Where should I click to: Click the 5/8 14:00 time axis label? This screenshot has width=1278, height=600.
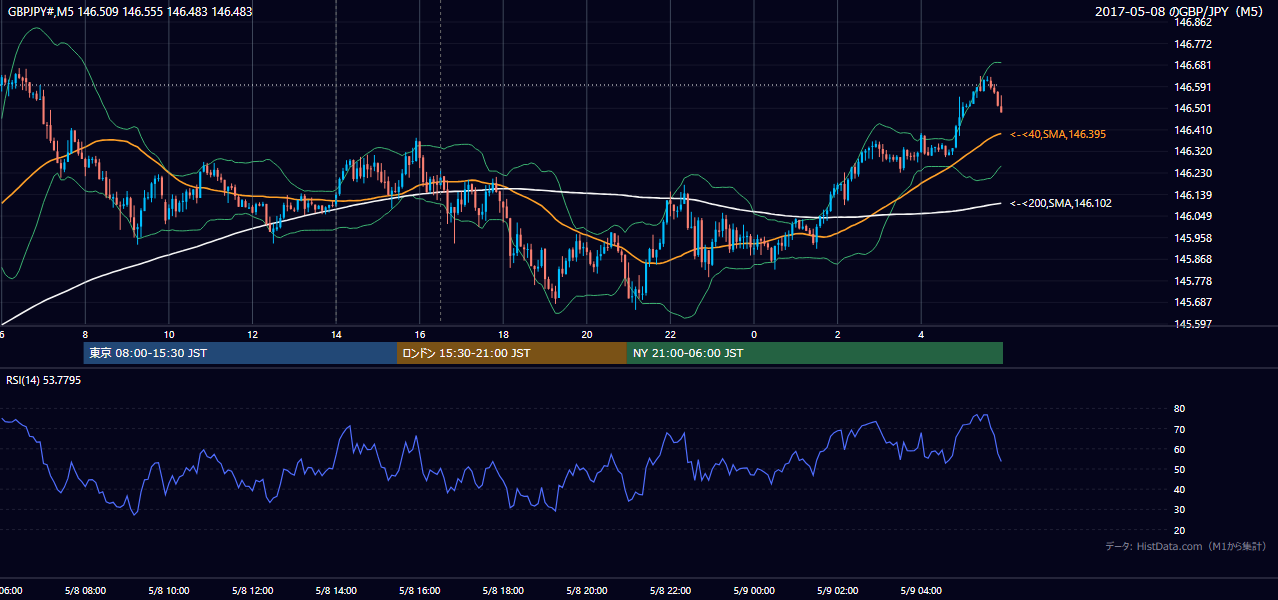[336, 591]
